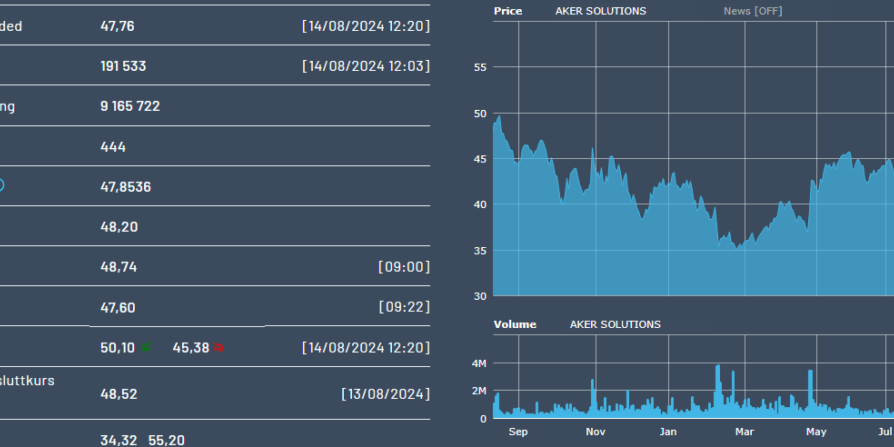
Task: Click the 4M volume axis label
Action: pyautogui.click(x=479, y=363)
